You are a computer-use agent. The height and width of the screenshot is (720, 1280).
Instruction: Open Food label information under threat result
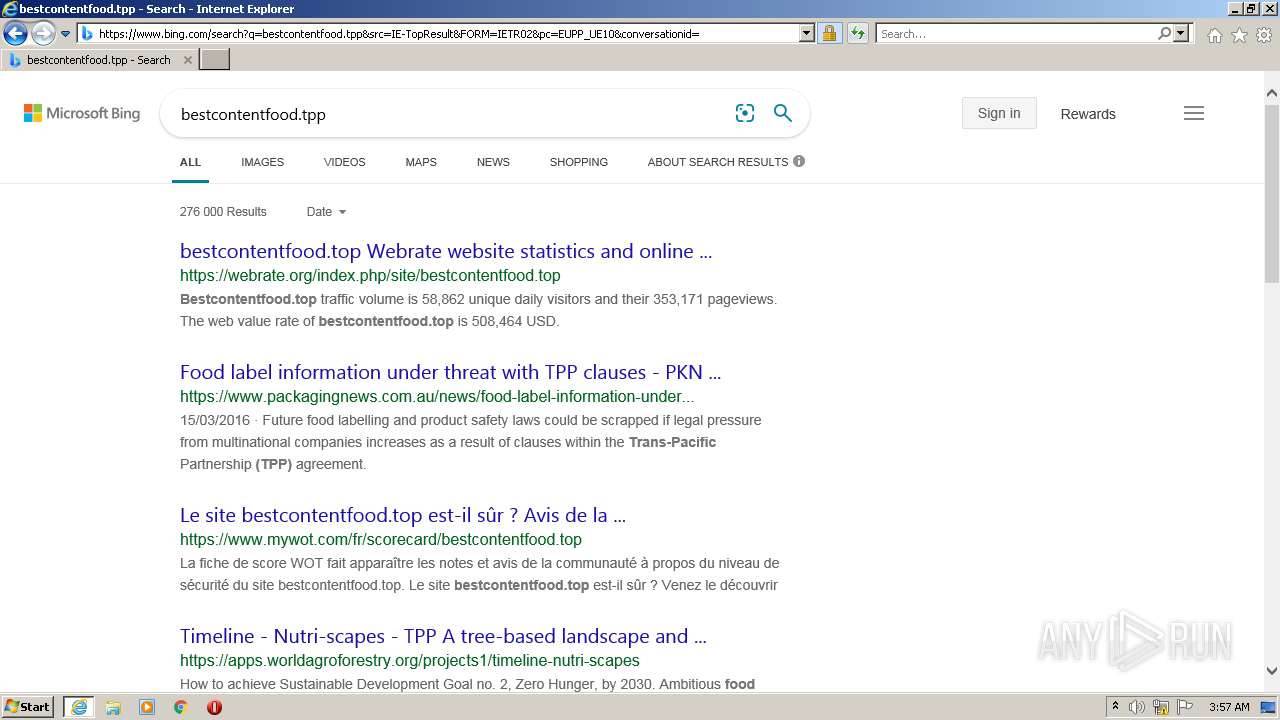450,372
